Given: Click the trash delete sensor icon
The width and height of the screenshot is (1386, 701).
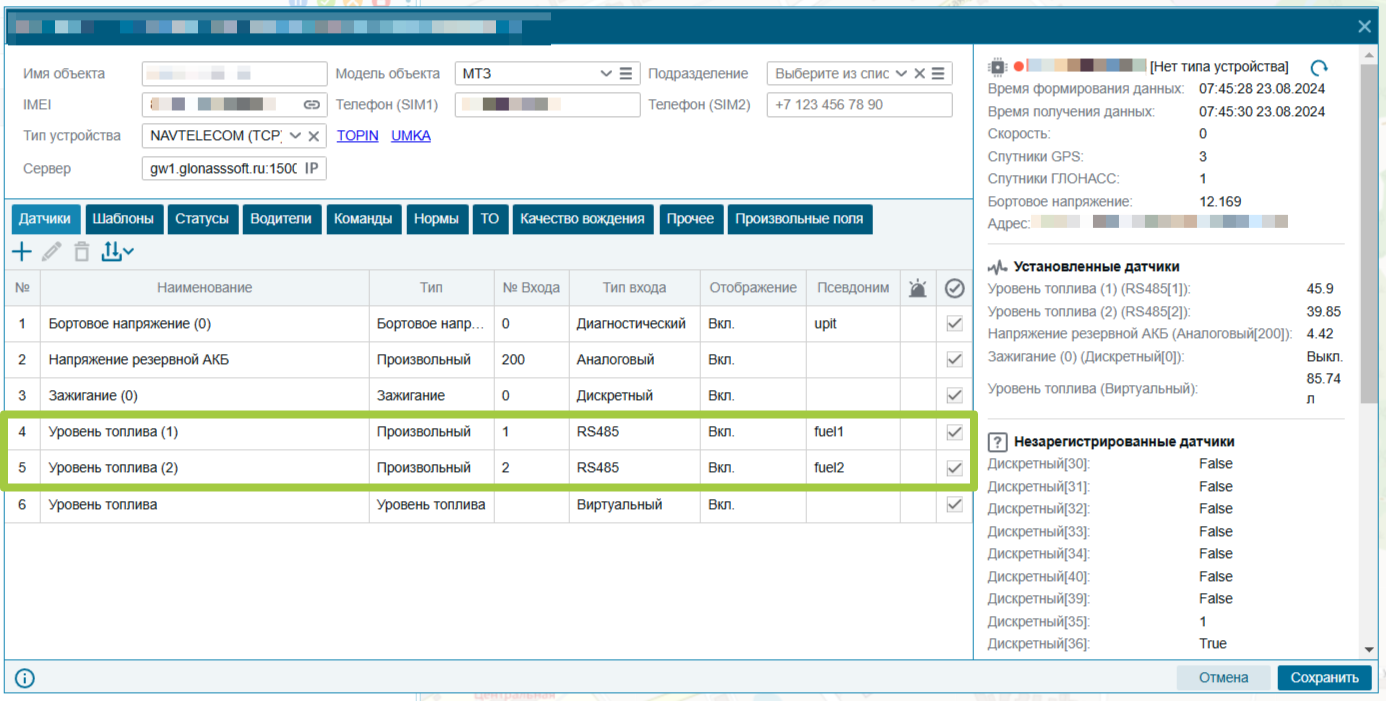Looking at the screenshot, I should 82,251.
